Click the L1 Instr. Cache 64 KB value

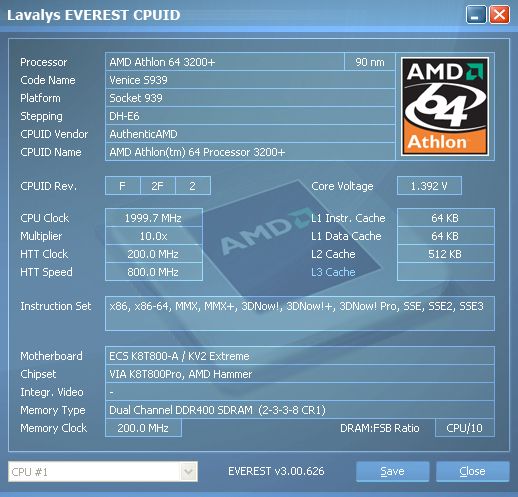tap(446, 218)
